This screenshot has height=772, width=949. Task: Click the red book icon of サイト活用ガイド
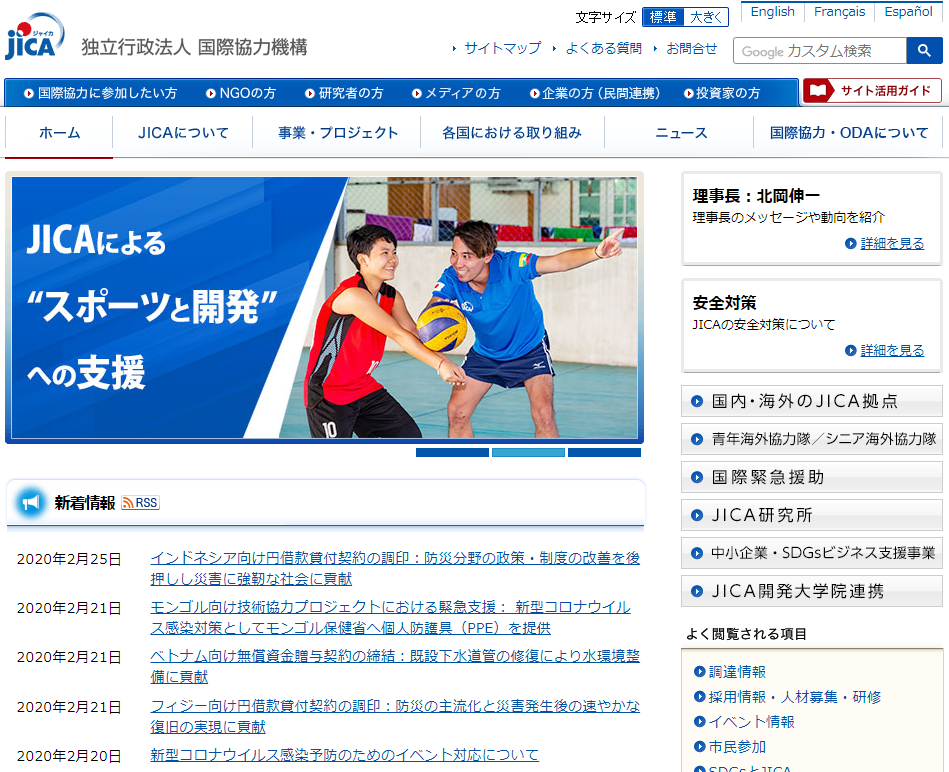pos(818,91)
